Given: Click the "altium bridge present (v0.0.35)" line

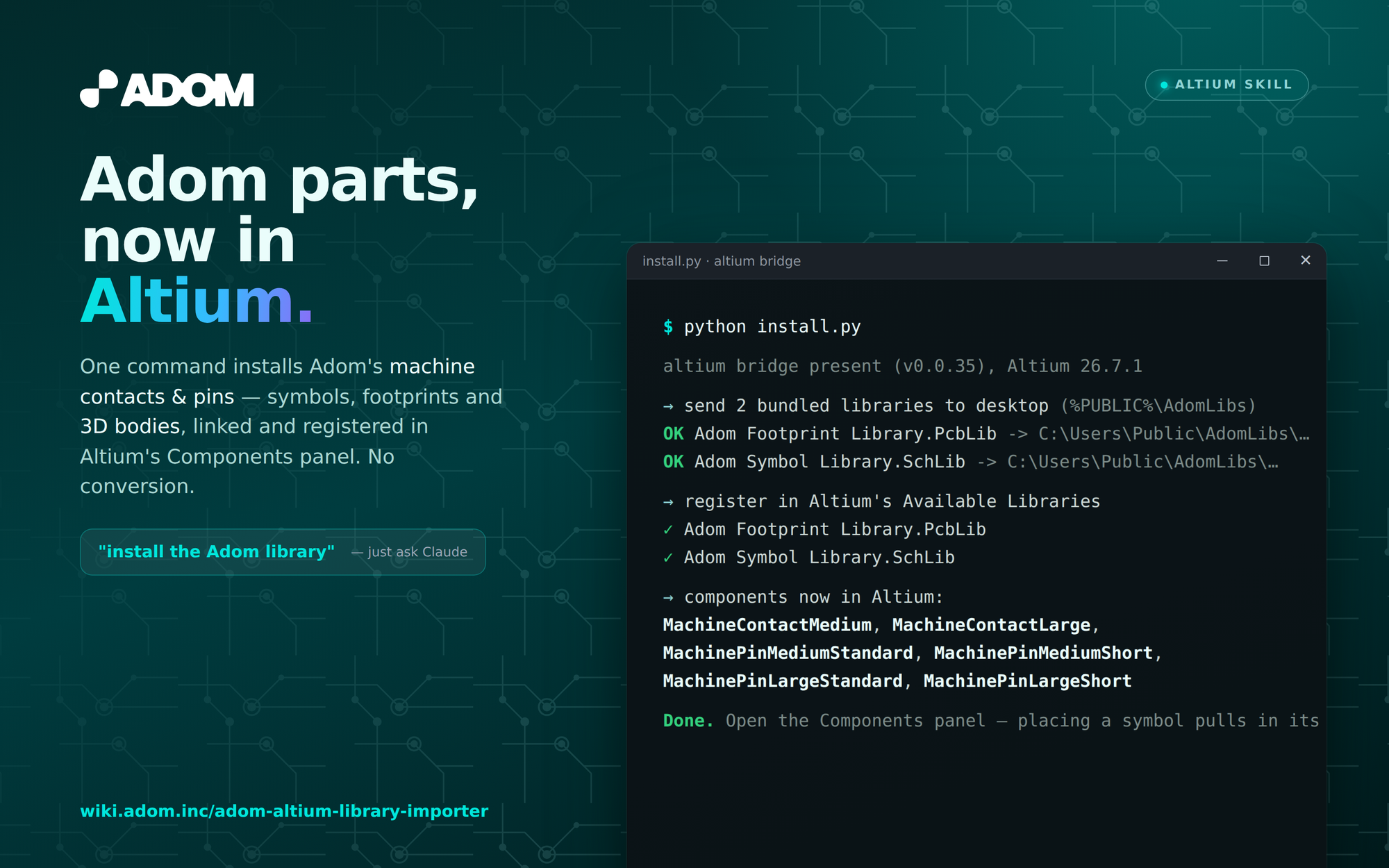Looking at the screenshot, I should point(903,366).
